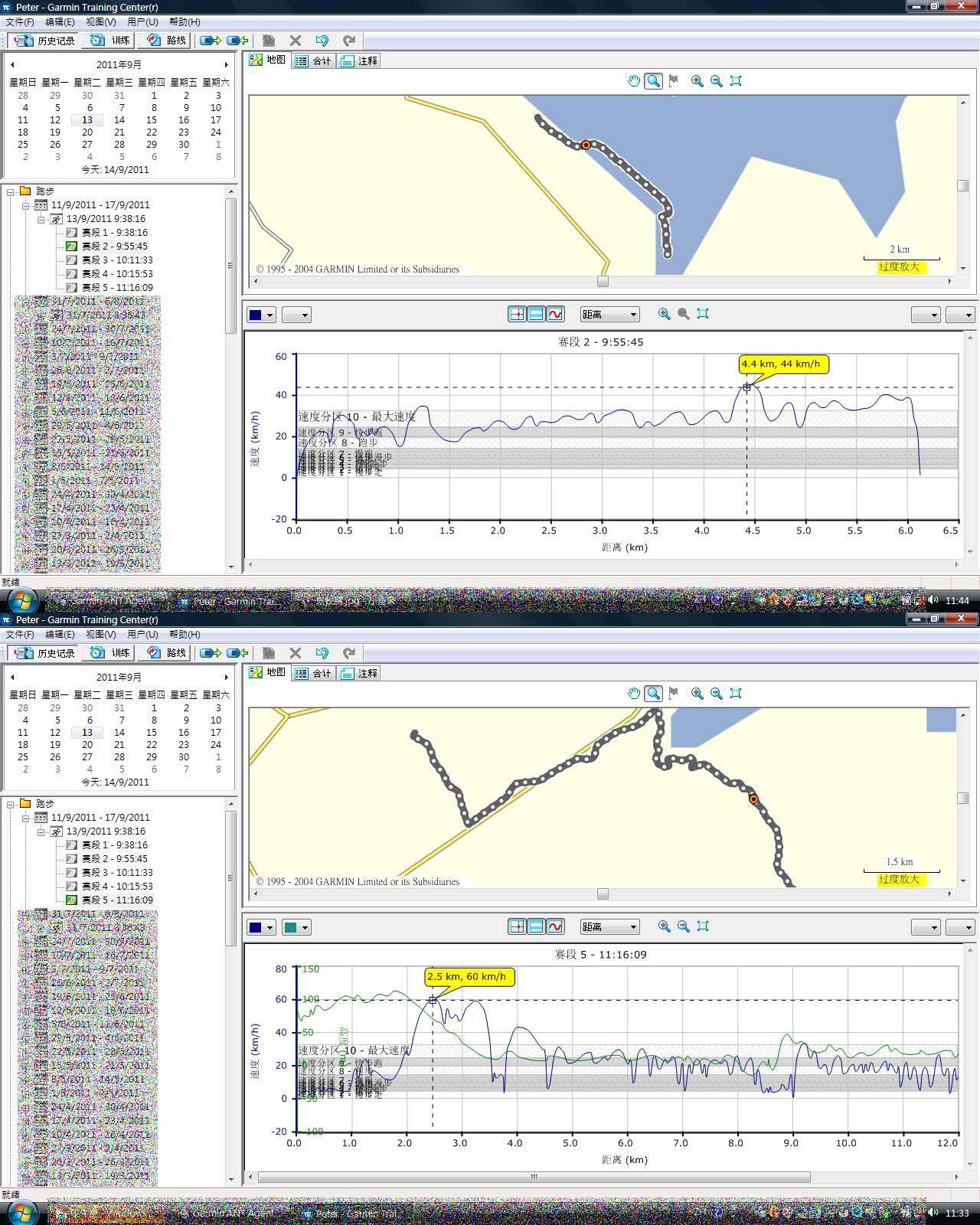Open the 视图(V) menu in the 11:44 window
Screen dimensions: 980x1225
100,22
